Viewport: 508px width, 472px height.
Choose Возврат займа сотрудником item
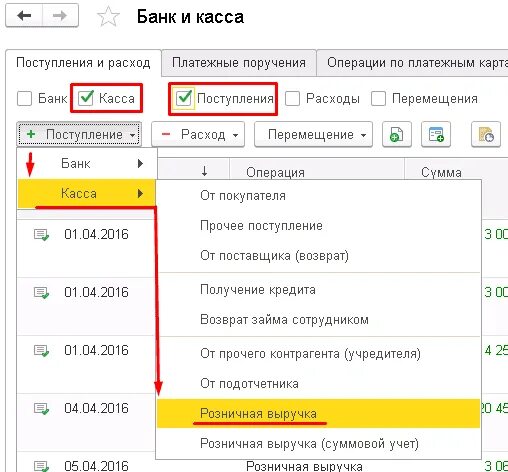coord(318,320)
